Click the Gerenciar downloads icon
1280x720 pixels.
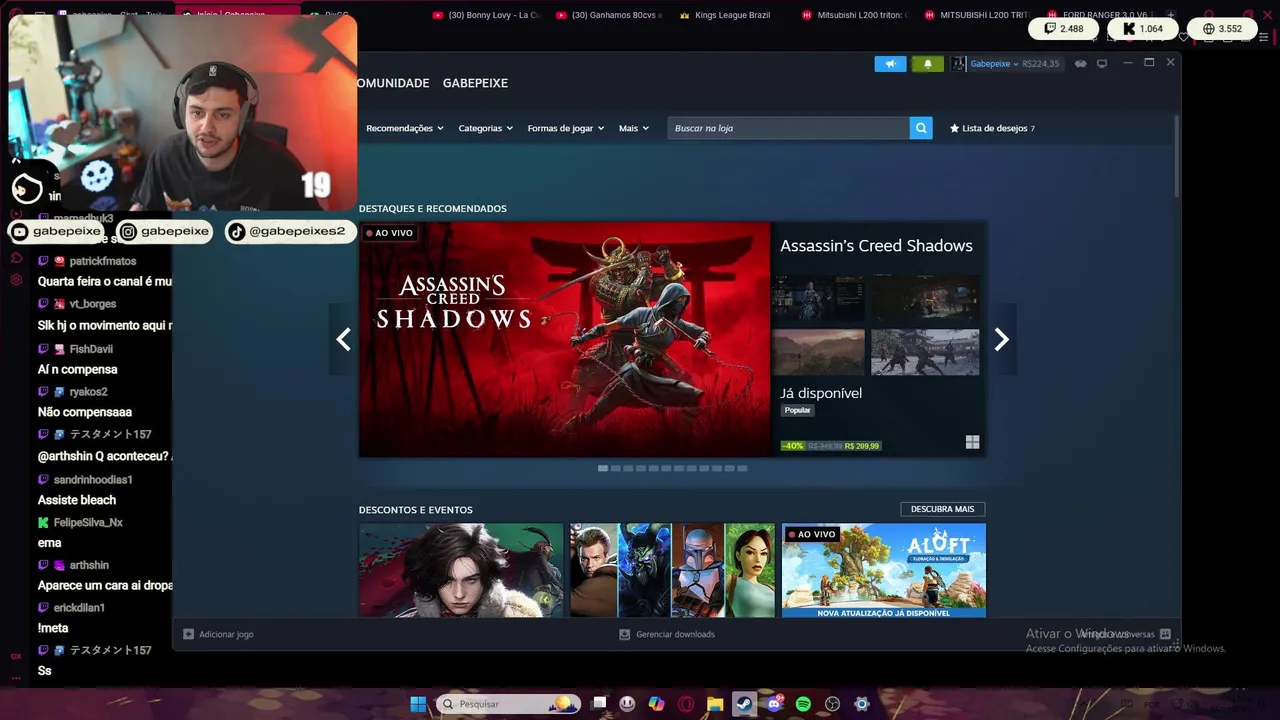point(625,634)
